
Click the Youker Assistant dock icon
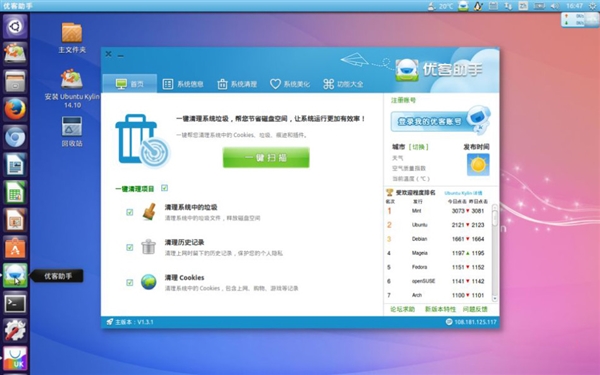tap(15, 276)
